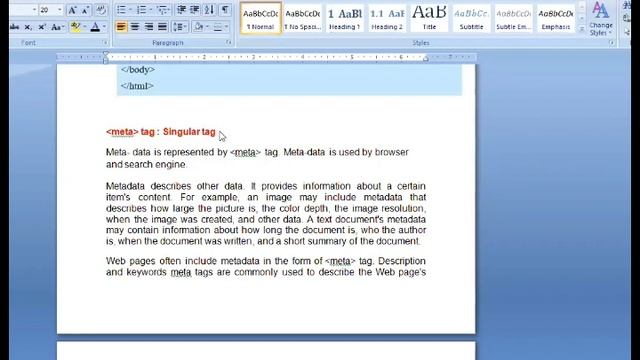
Task: Open line spacing options
Action: click(180, 27)
